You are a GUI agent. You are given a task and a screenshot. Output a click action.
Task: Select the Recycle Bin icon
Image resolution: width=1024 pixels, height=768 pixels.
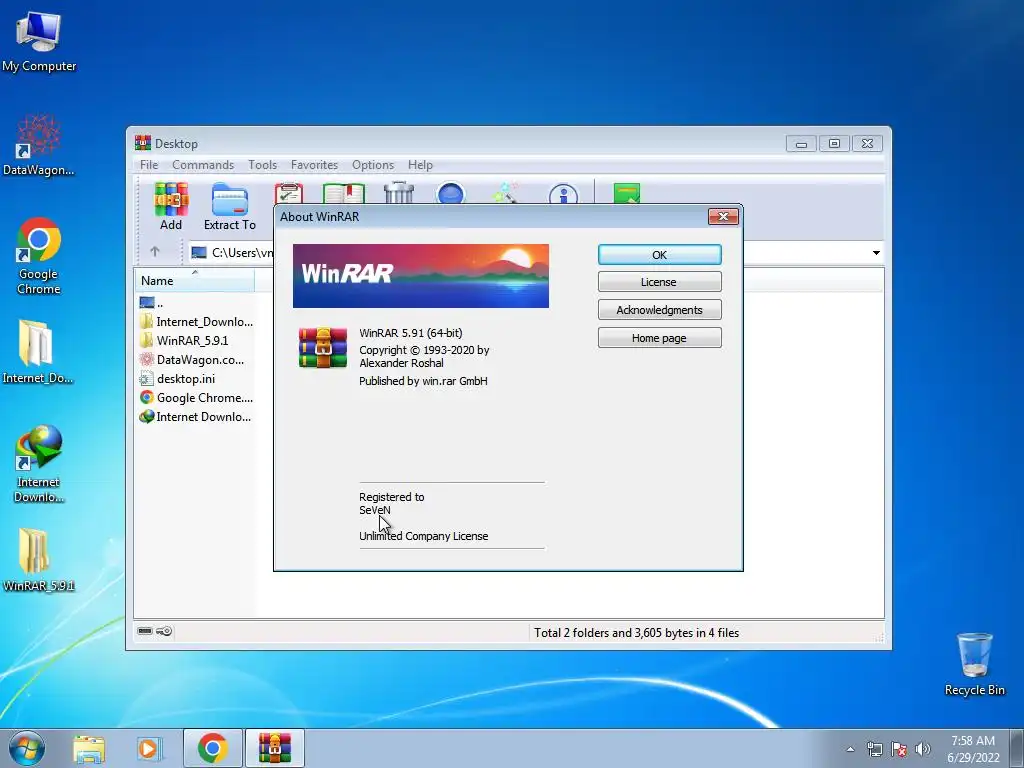(974, 664)
